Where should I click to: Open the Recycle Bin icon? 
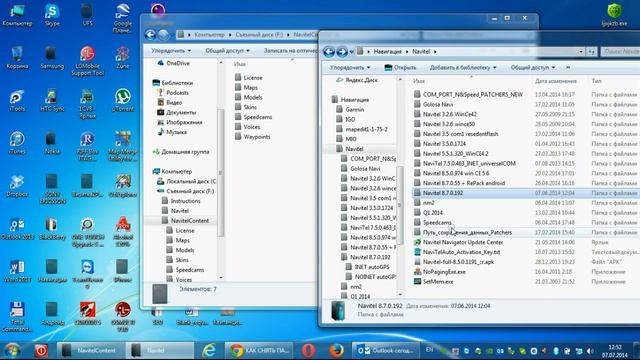tap(17, 58)
